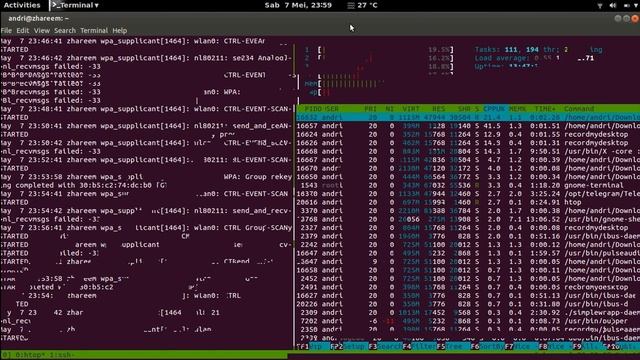
Task: Select the gnome-terminal process row
Action: point(468,185)
